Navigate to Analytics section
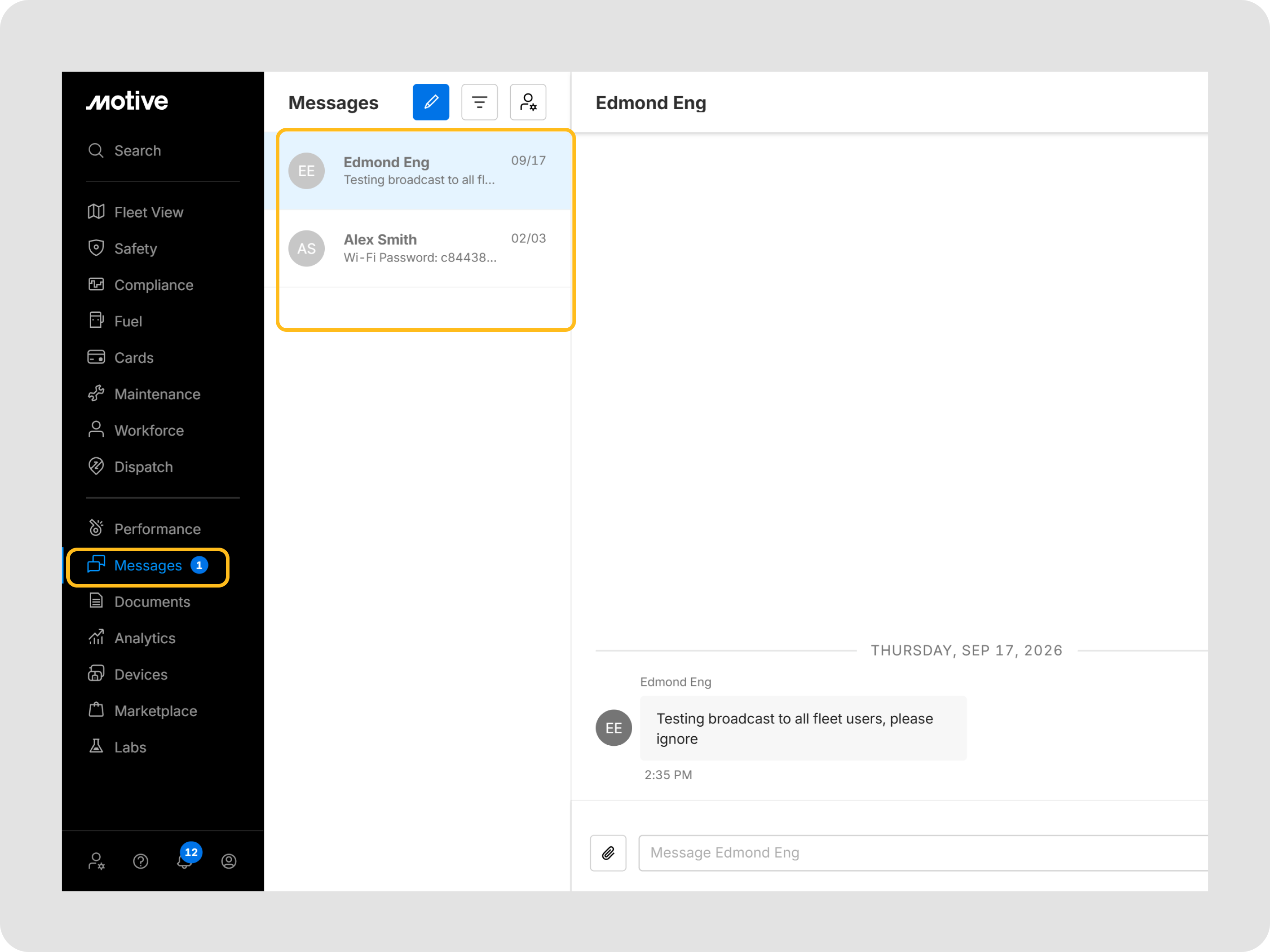 [x=144, y=637]
